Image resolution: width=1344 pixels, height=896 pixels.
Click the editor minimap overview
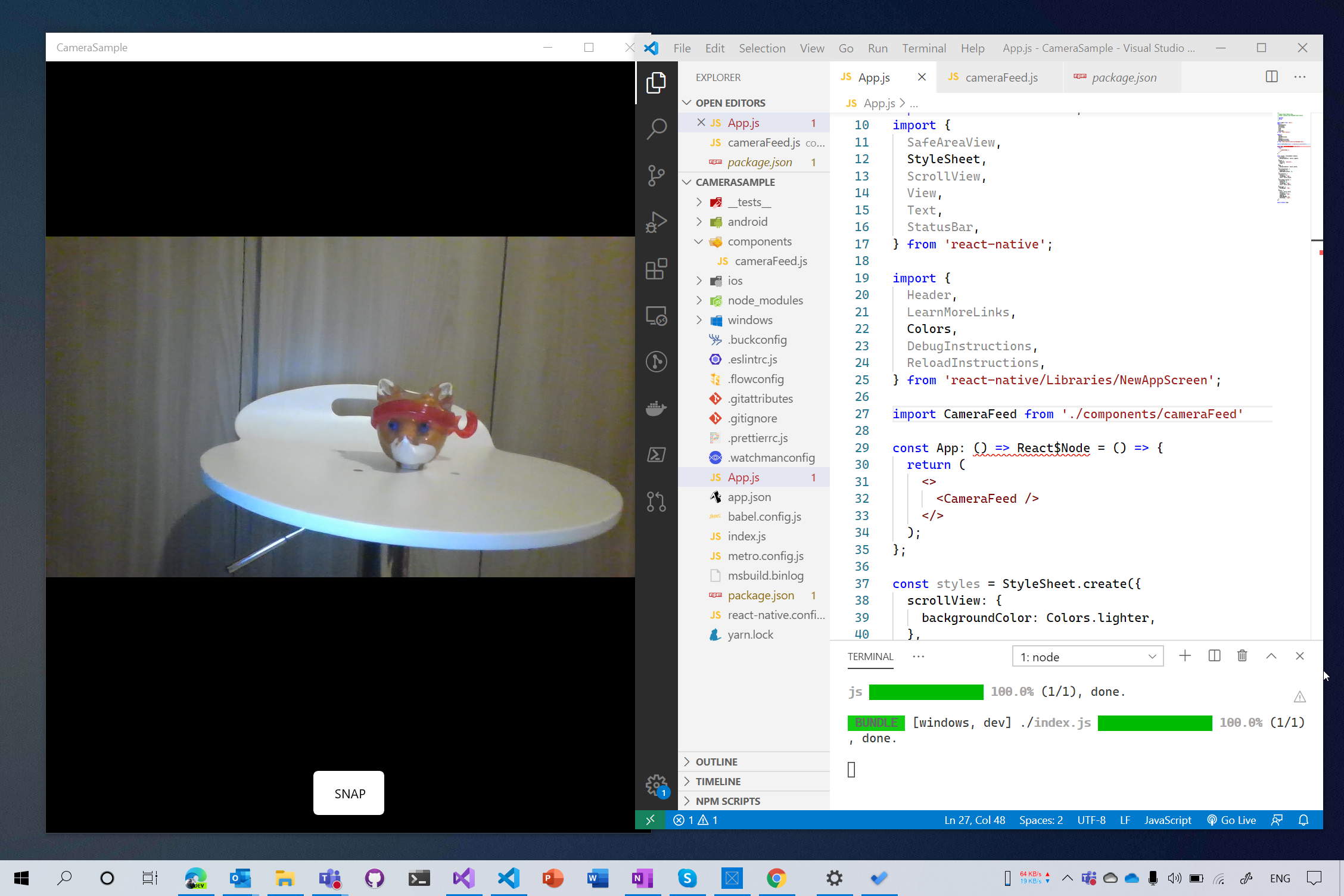click(1292, 158)
